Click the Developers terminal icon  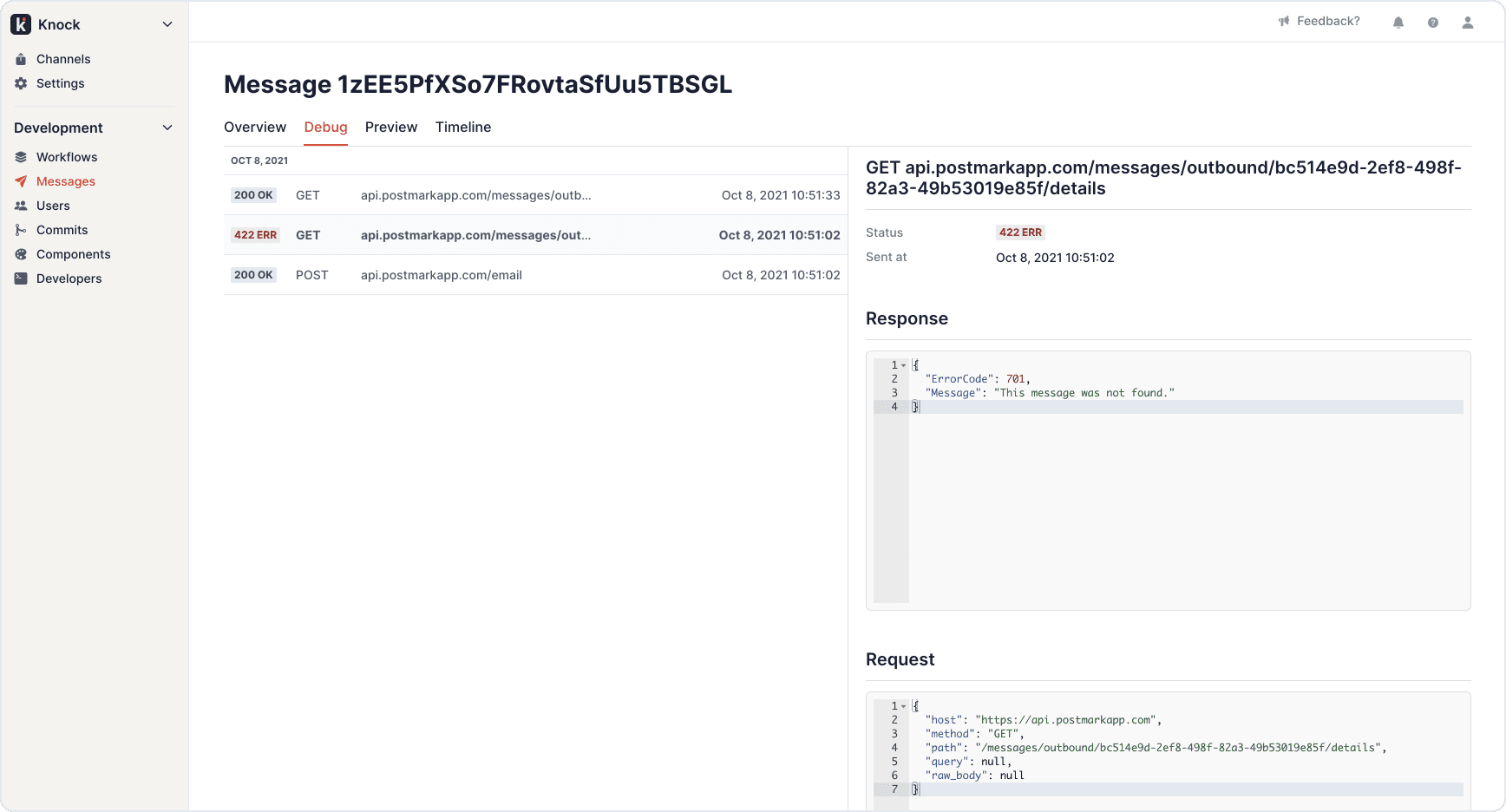click(x=21, y=278)
